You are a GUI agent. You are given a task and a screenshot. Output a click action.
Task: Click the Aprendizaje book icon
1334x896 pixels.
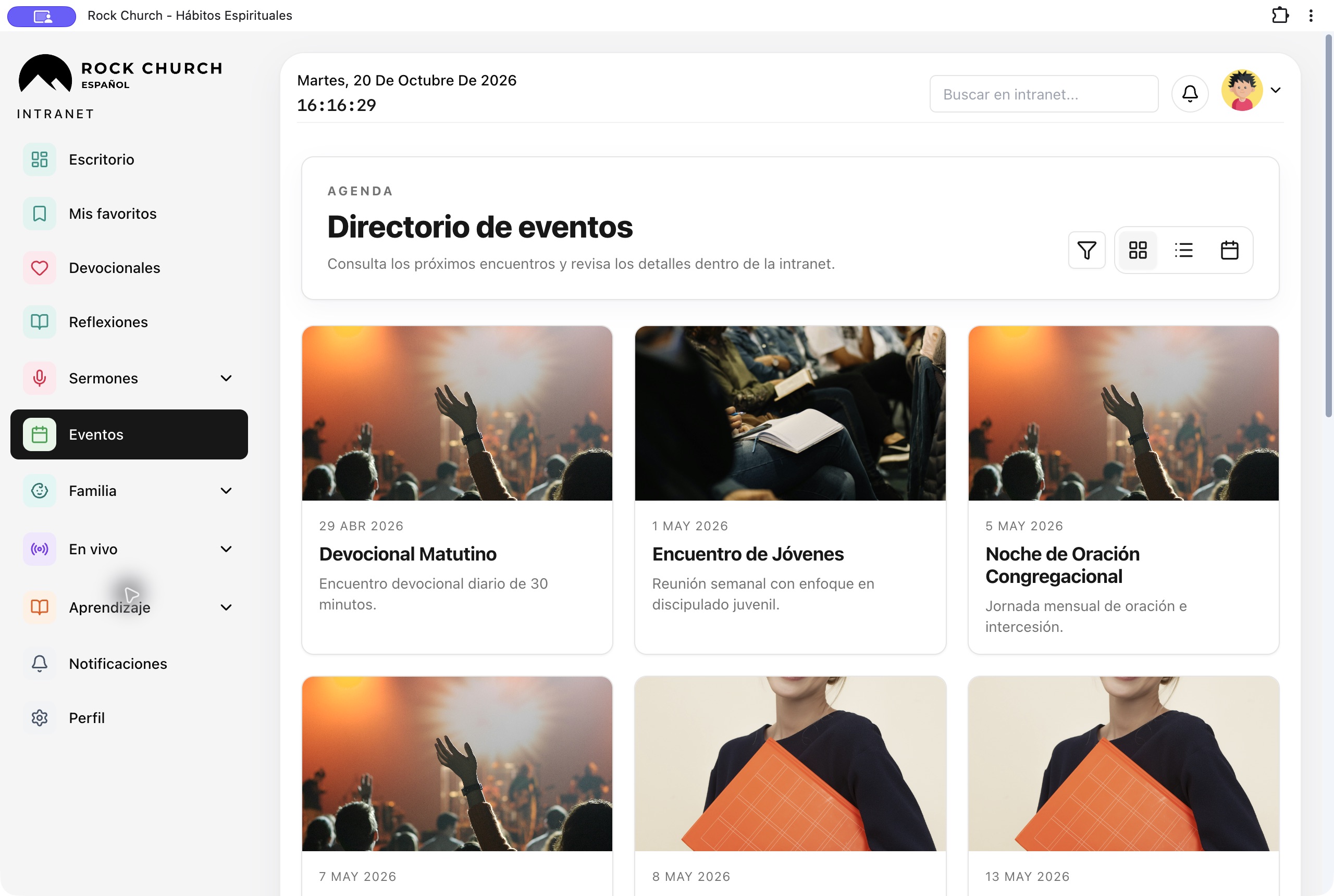[40, 607]
